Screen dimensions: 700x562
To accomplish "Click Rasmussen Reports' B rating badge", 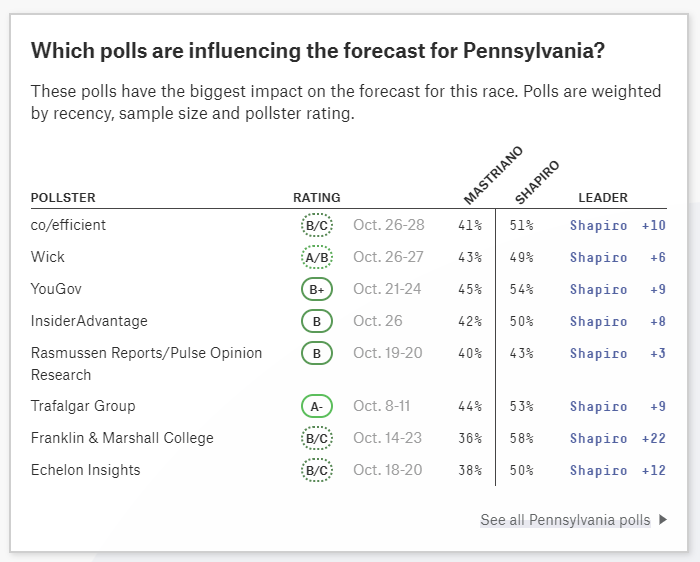I will coord(317,353).
